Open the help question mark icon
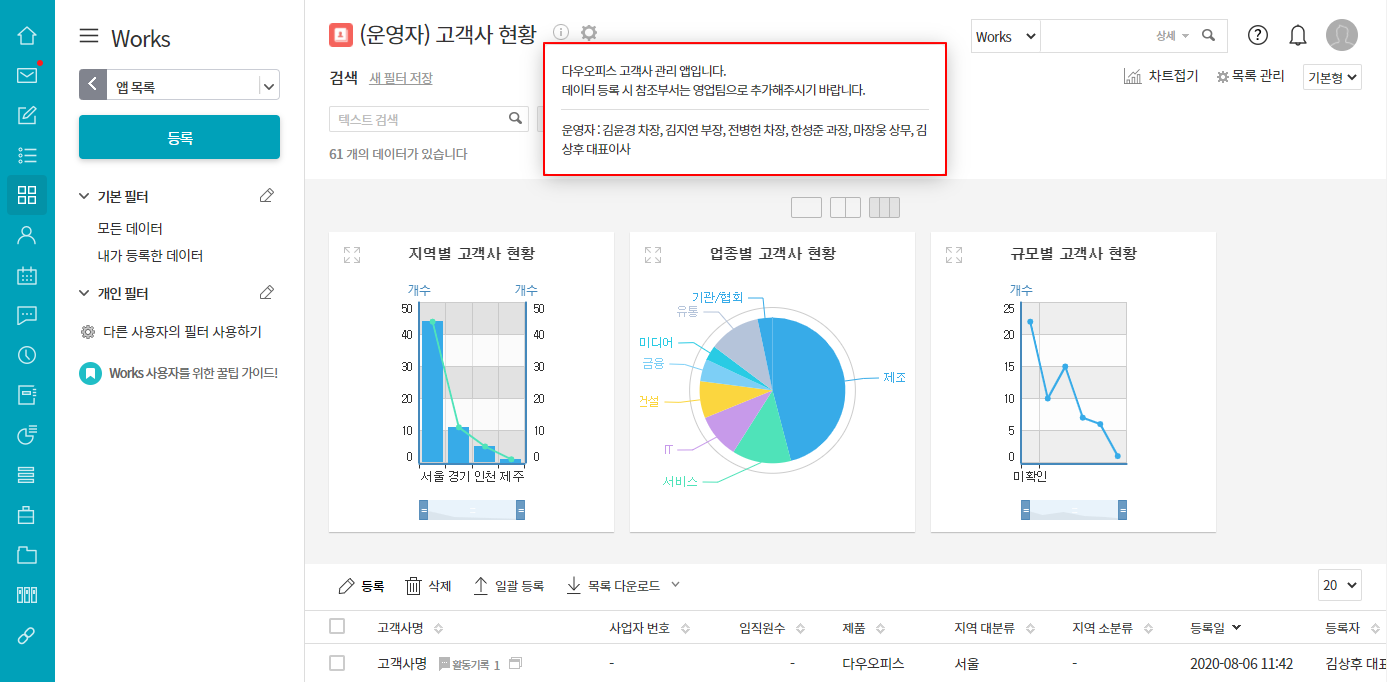This screenshot has height=682, width=1387. pyautogui.click(x=1258, y=36)
